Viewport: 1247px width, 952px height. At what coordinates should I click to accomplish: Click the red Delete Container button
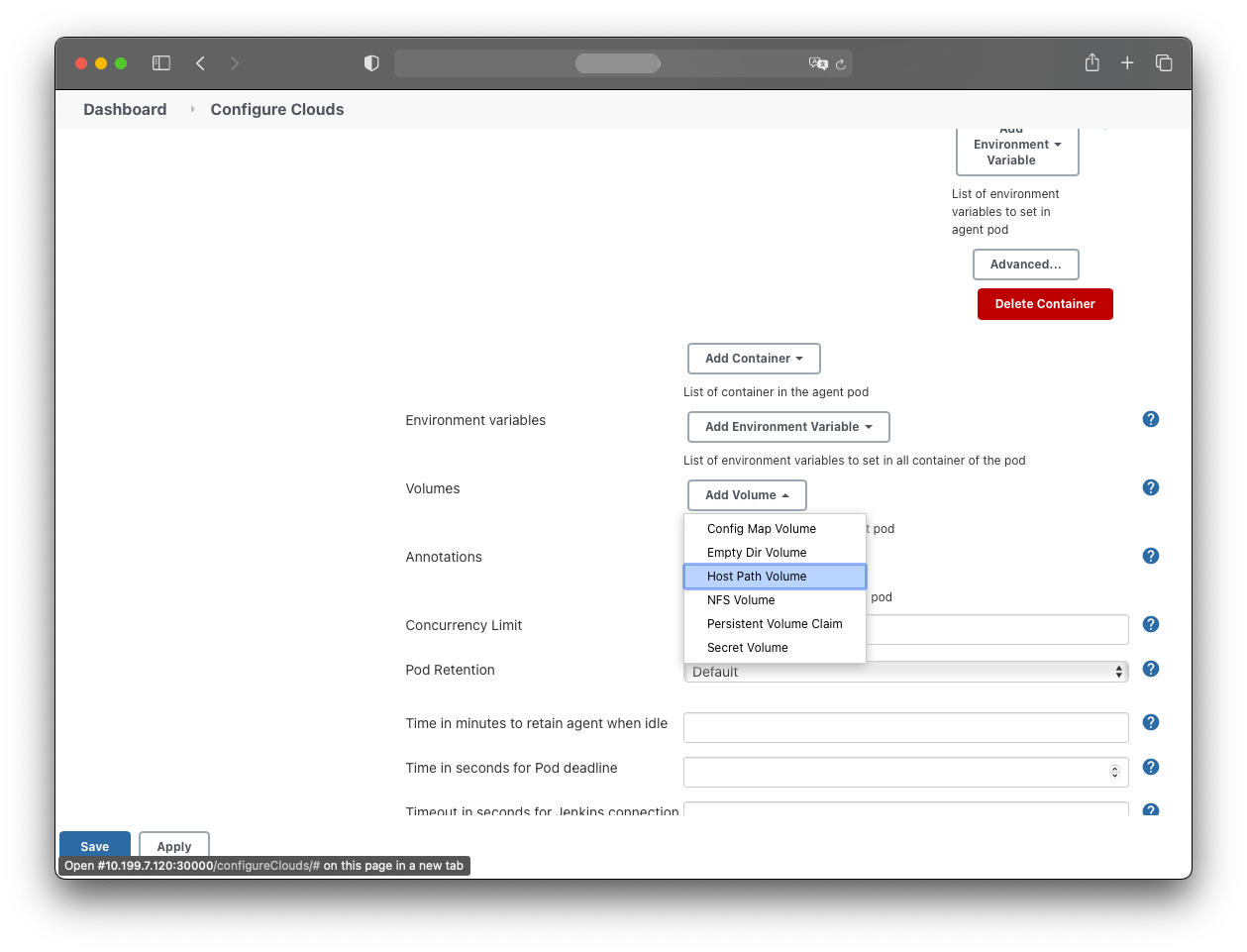point(1045,304)
